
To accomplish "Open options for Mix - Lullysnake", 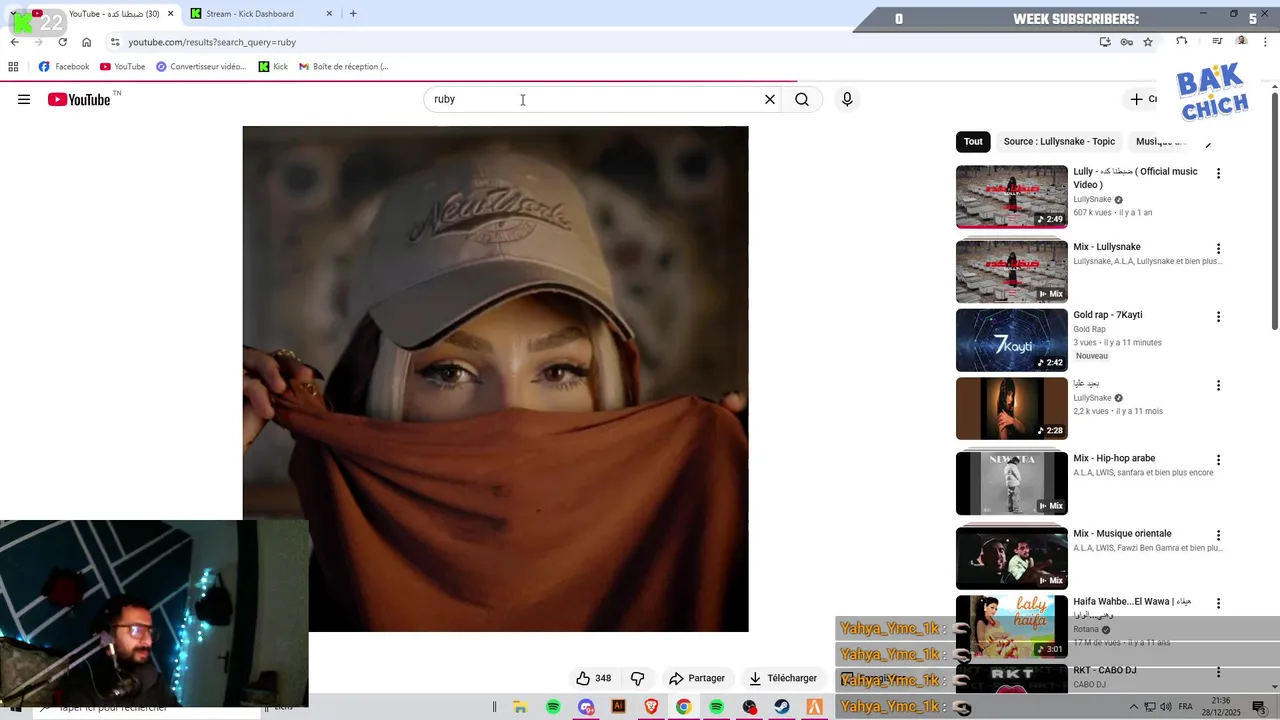I will coord(1218,248).
